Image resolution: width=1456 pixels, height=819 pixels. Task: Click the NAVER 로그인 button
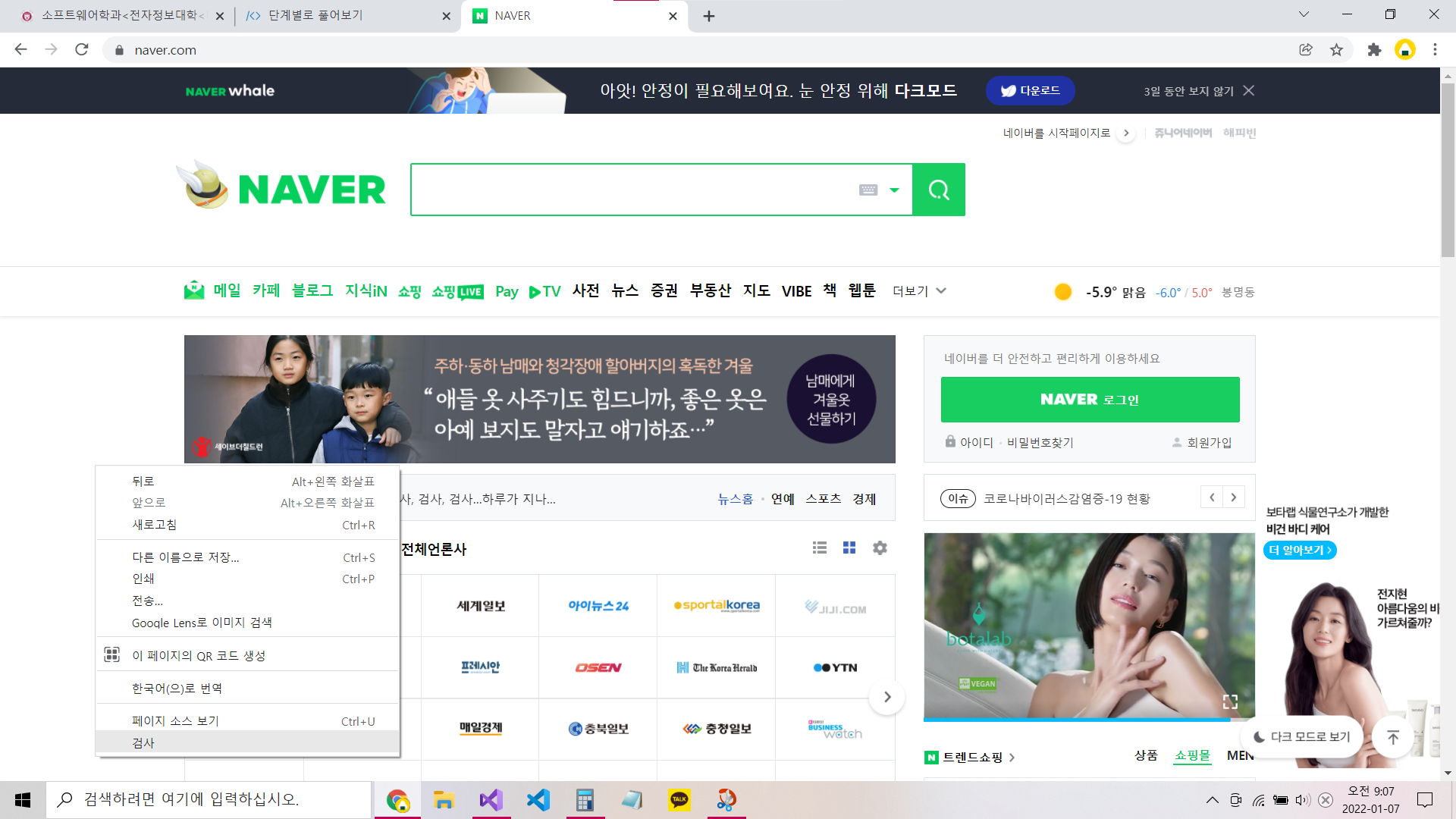click(x=1090, y=400)
